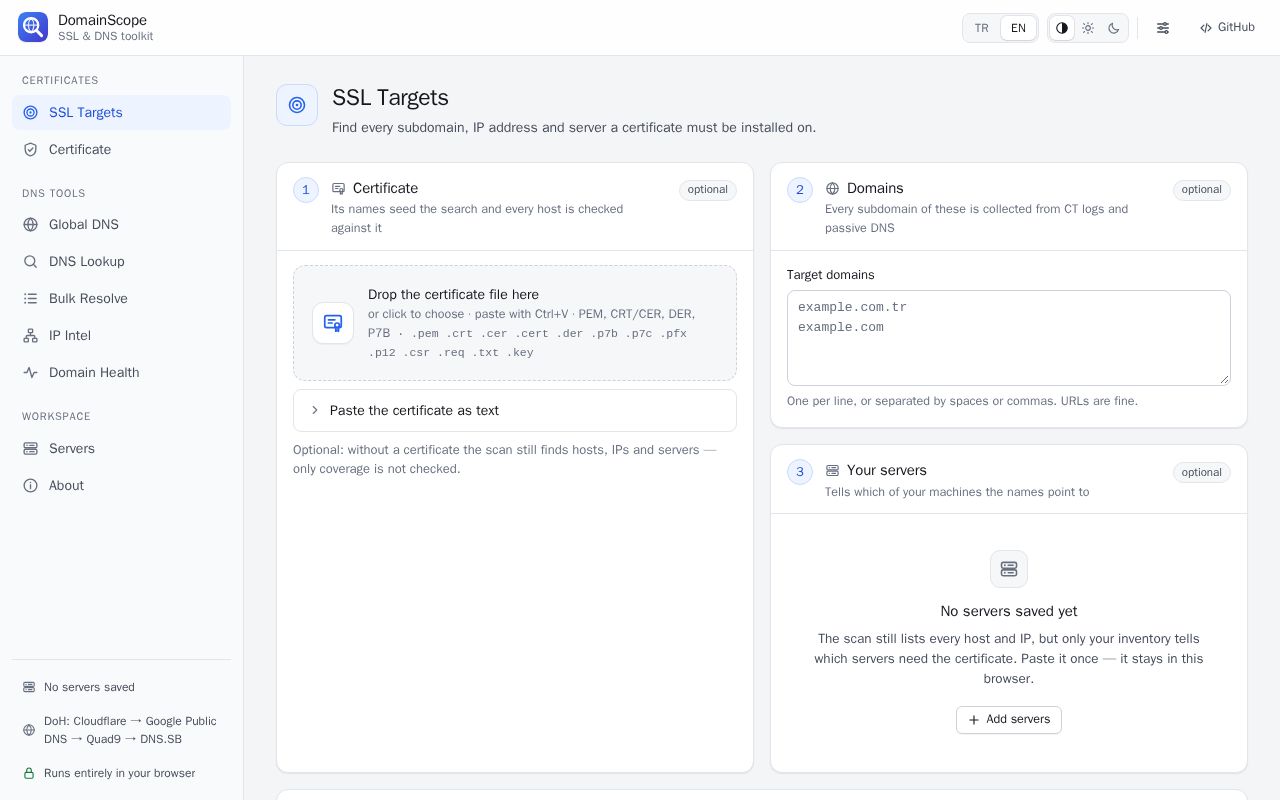The image size is (1280, 800).
Task: Click the 'One per line' hint text
Action: pyautogui.click(x=962, y=401)
